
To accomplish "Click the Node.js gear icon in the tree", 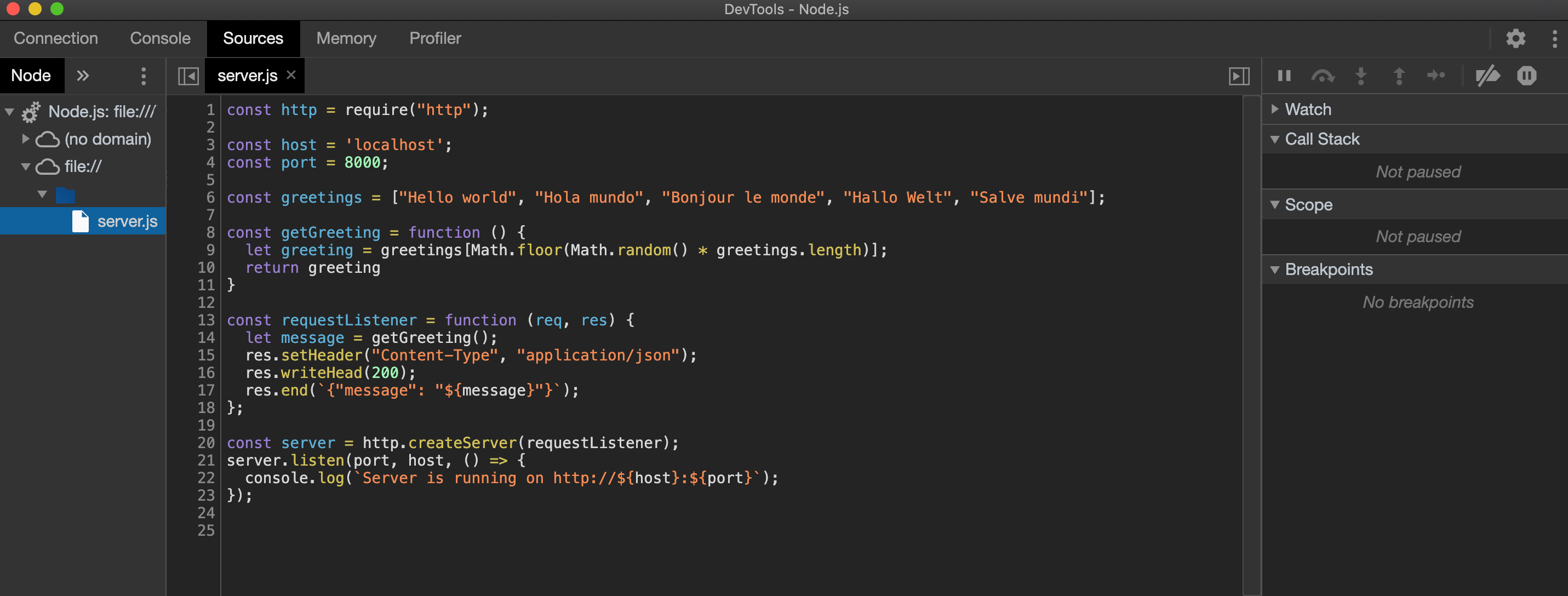I will click(x=31, y=112).
